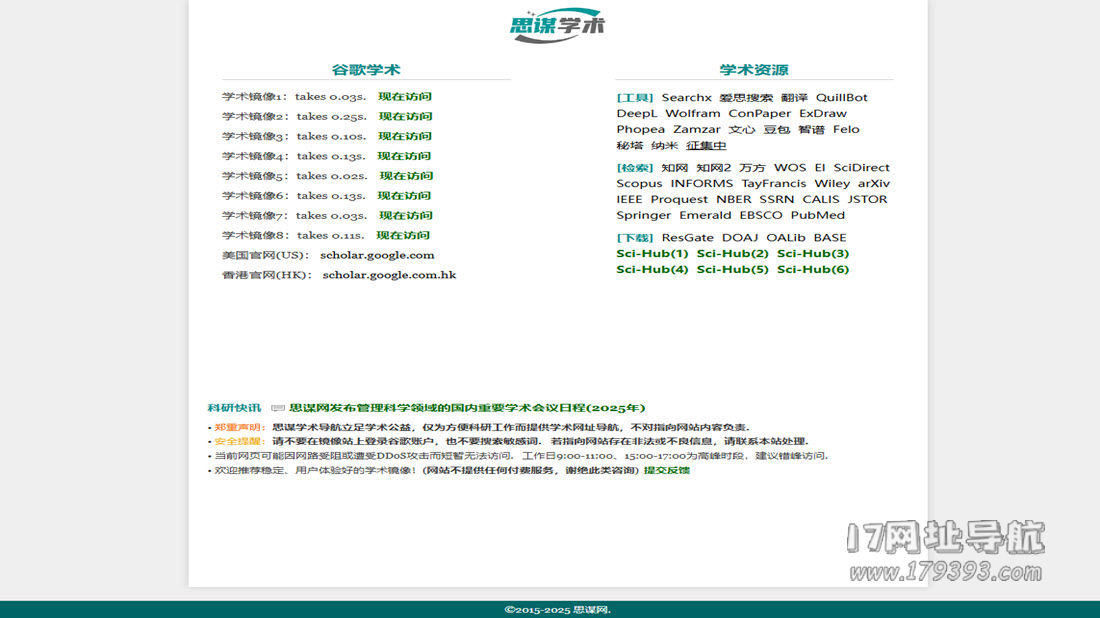This screenshot has width=1100, height=618.
Task: Click the news icon beside 科研快讯
Action: tap(278, 408)
